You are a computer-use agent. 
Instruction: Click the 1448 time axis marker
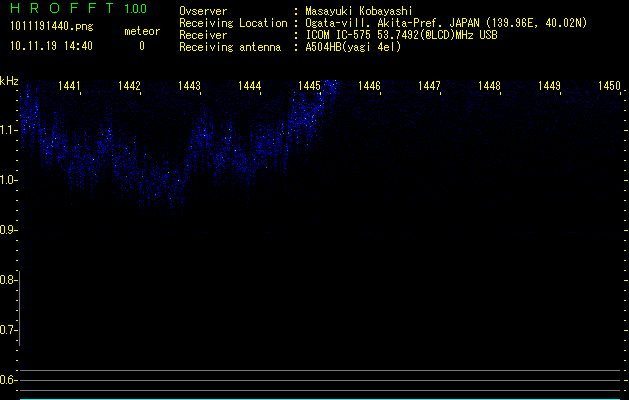[489, 86]
